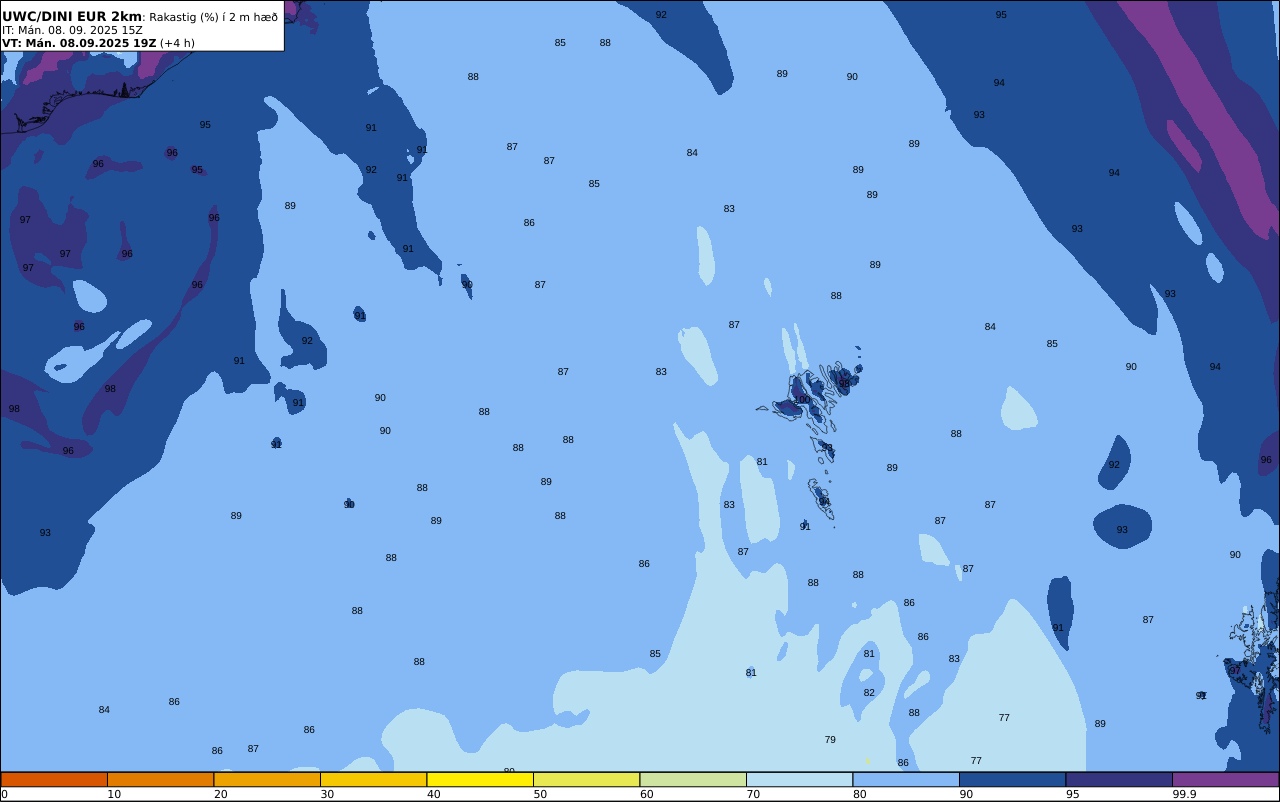
Task: Select the medium blue 80–90 legend swatch
Action: (906, 779)
